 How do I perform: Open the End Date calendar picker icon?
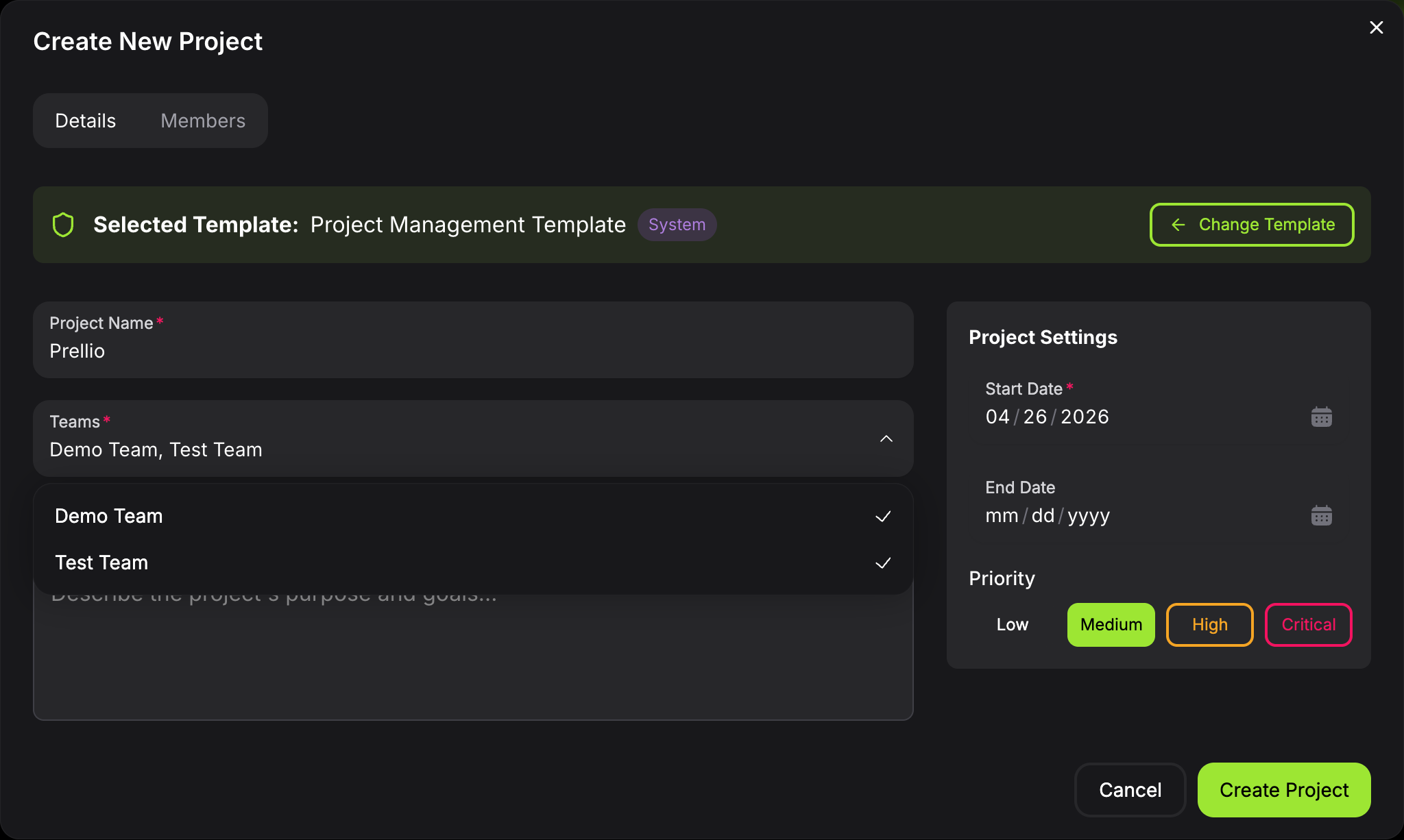click(1321, 515)
